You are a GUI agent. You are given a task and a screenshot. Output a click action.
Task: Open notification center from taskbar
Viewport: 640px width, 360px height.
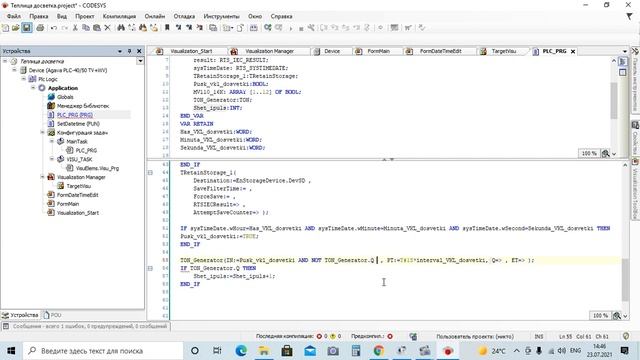[x=624, y=351]
